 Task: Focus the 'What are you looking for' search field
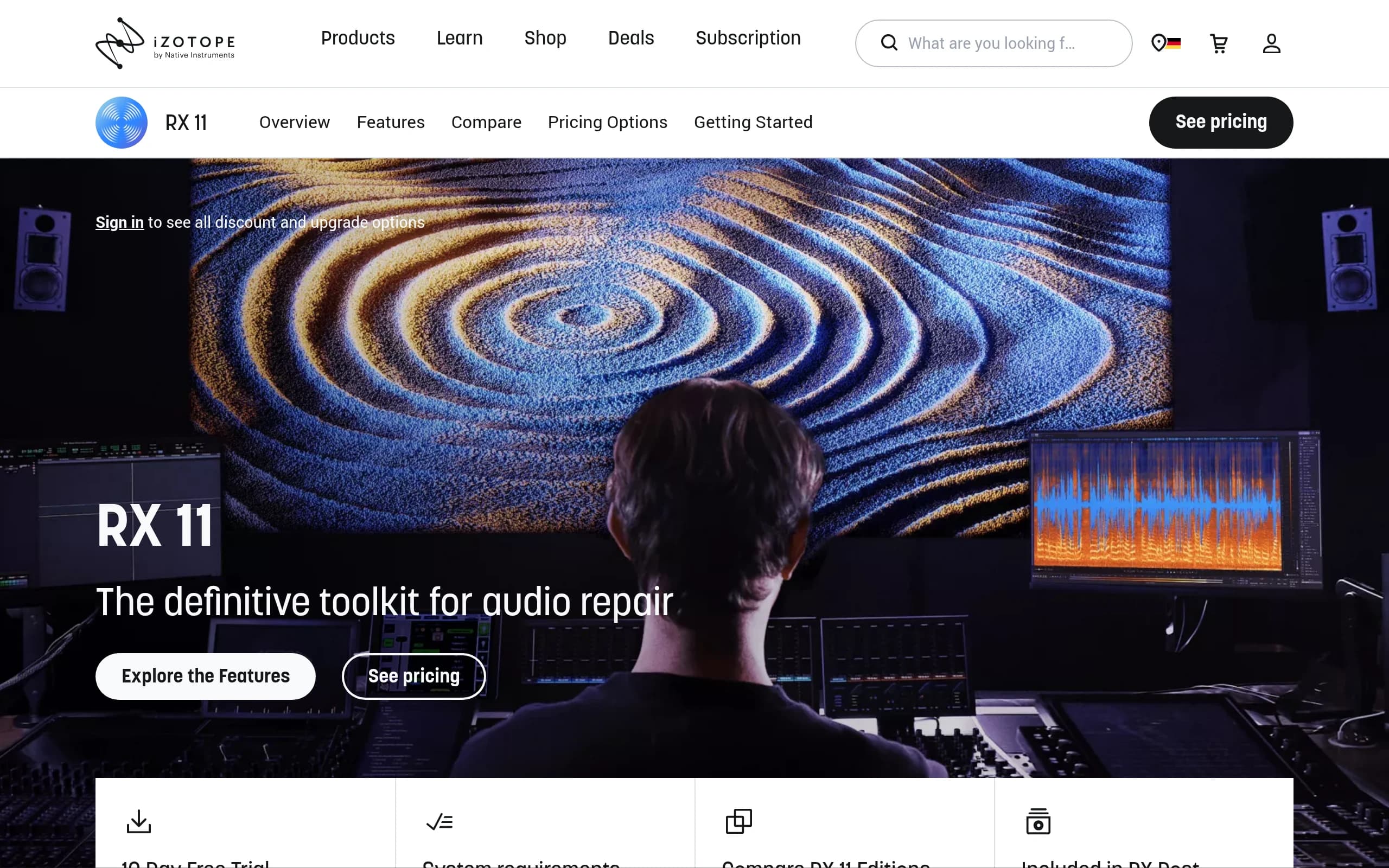click(x=993, y=43)
